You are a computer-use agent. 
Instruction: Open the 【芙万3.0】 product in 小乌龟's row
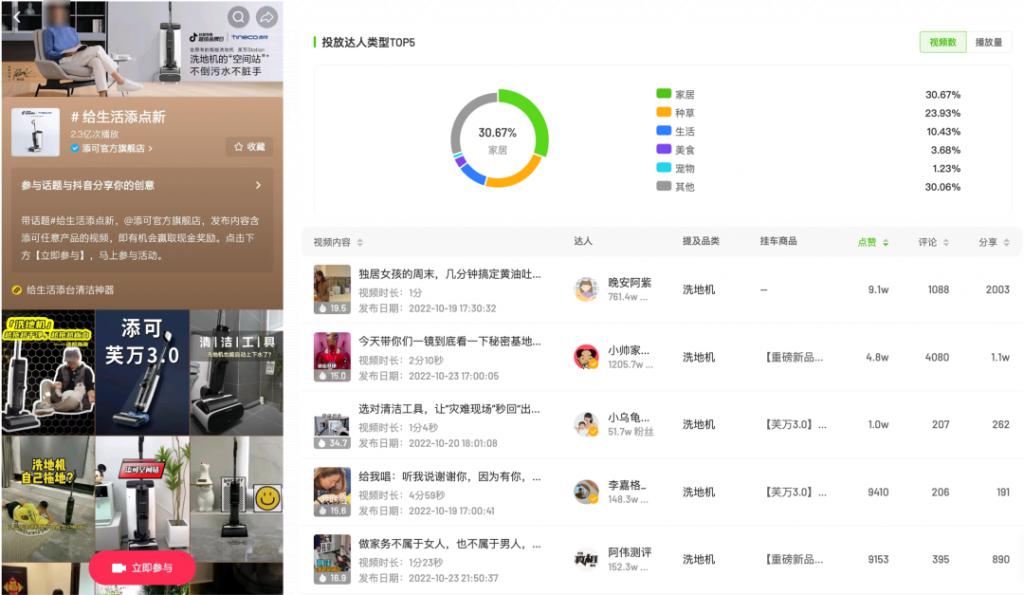click(x=795, y=425)
